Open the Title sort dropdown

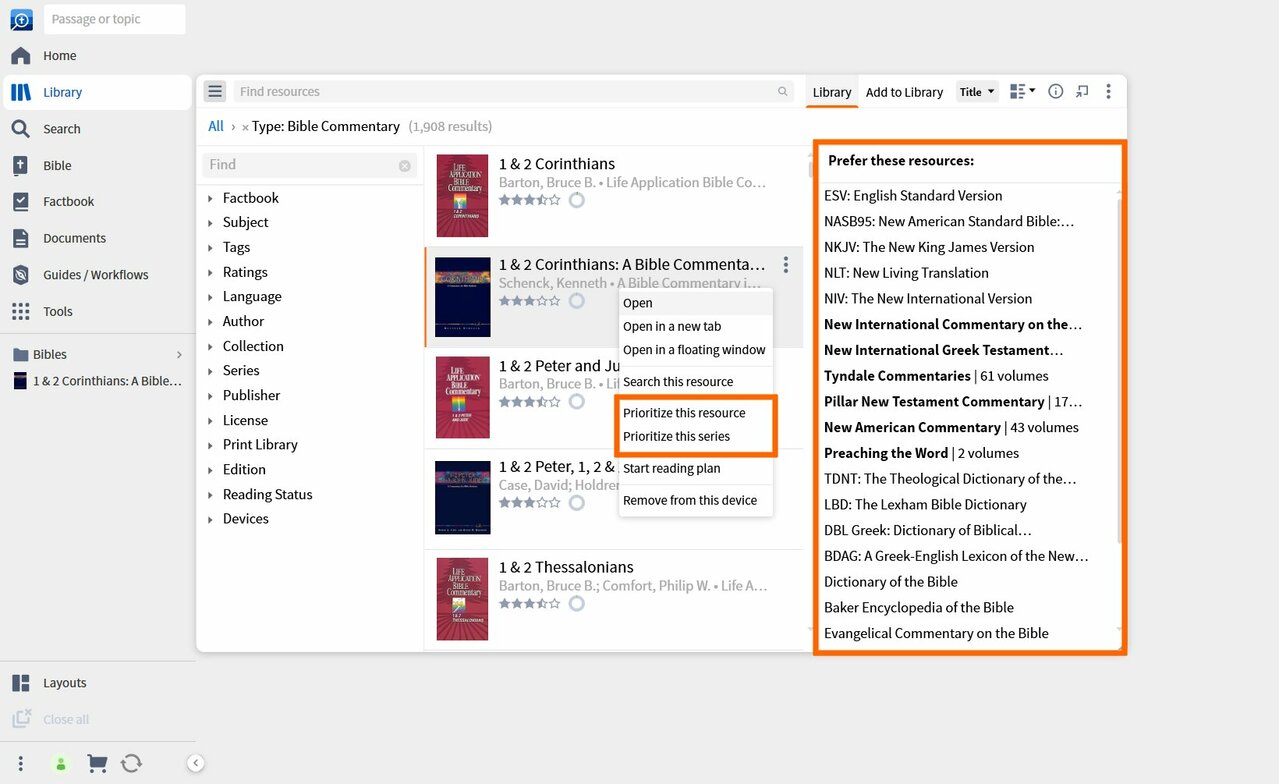pyautogui.click(x=977, y=92)
